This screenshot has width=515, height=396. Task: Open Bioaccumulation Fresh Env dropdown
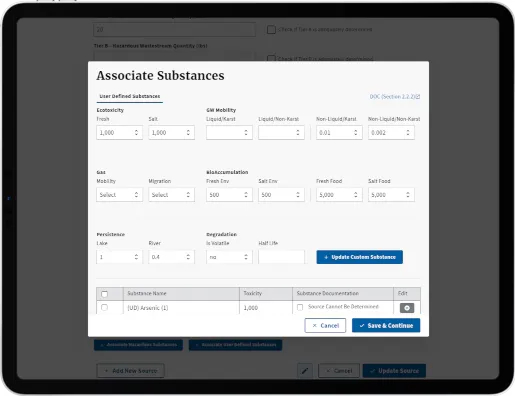pos(229,195)
